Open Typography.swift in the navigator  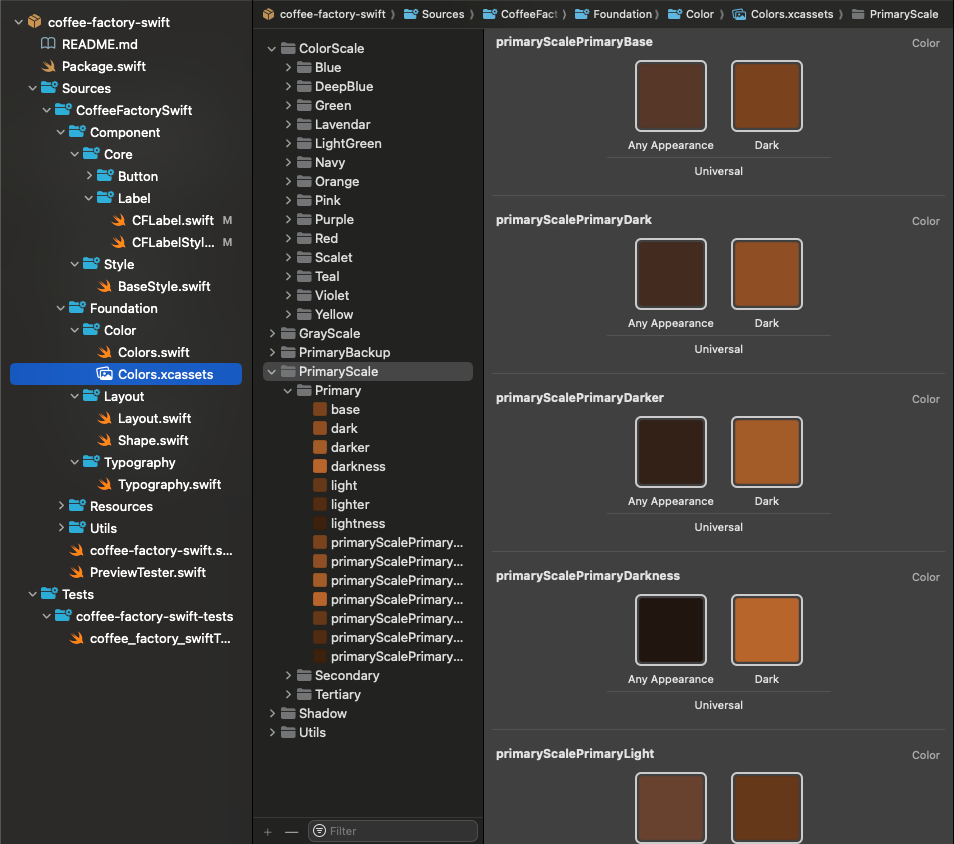[x=169, y=484]
